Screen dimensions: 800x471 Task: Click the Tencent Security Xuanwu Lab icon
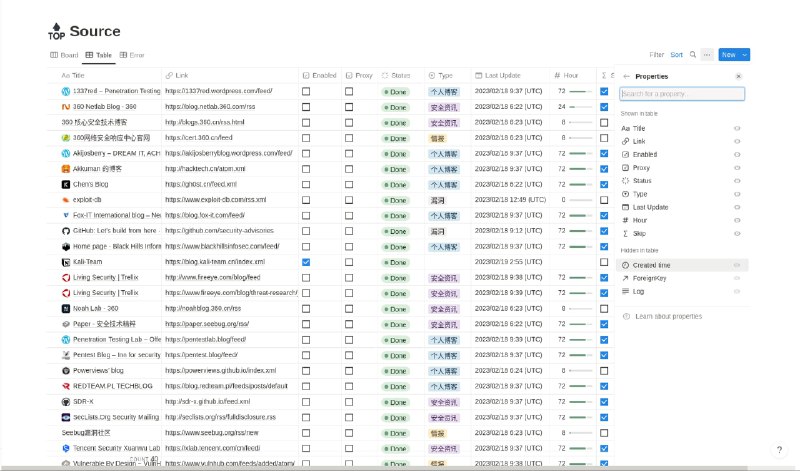66,448
